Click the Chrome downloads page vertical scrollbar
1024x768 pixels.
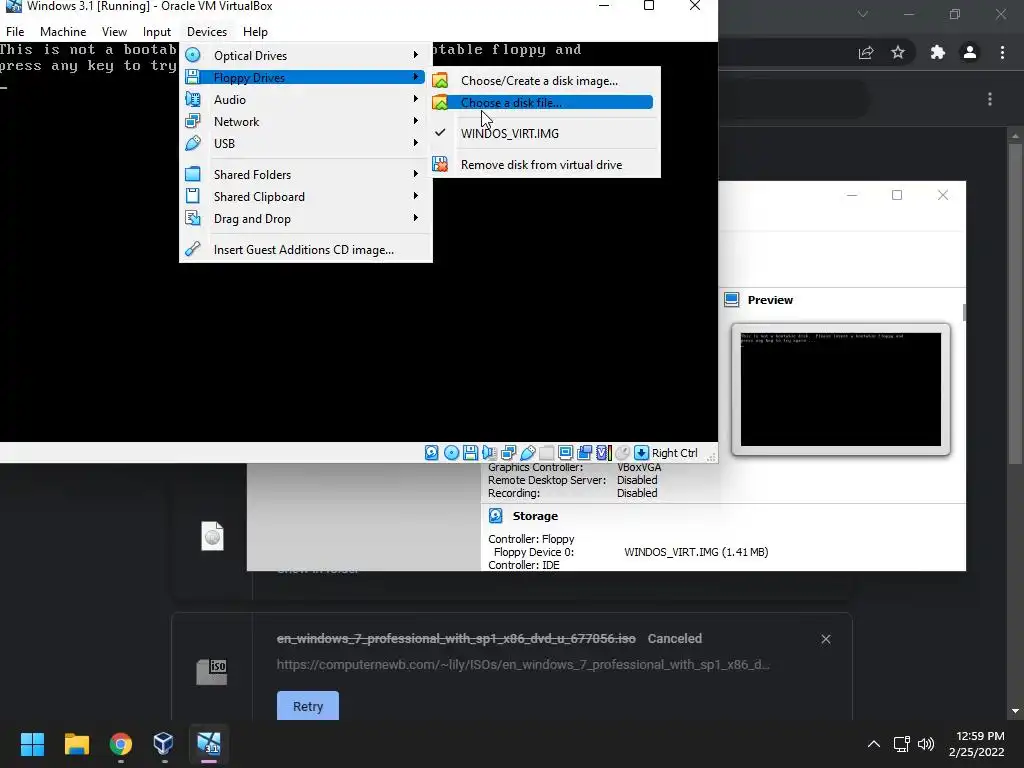(x=1015, y=303)
